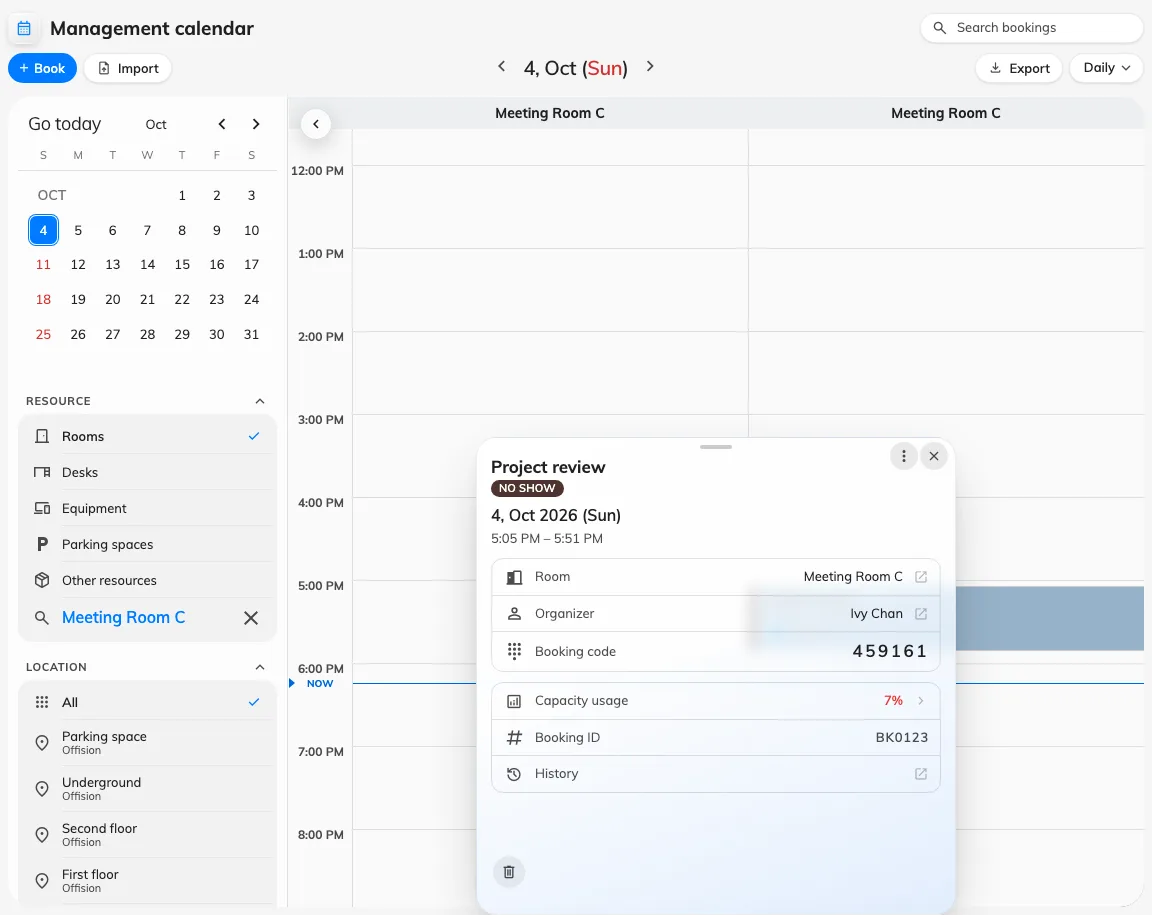
Task: Click the Rooms door icon in sidebar
Action: tap(42, 437)
